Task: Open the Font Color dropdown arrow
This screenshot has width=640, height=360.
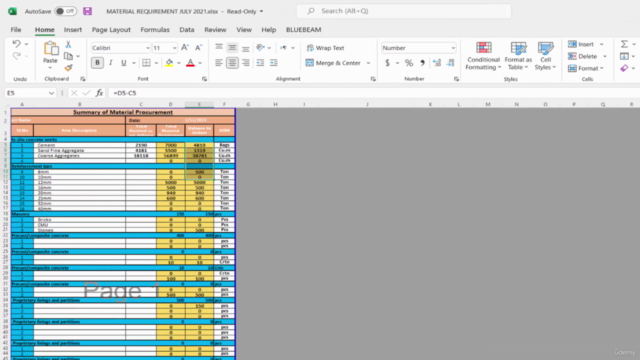Action: point(200,63)
